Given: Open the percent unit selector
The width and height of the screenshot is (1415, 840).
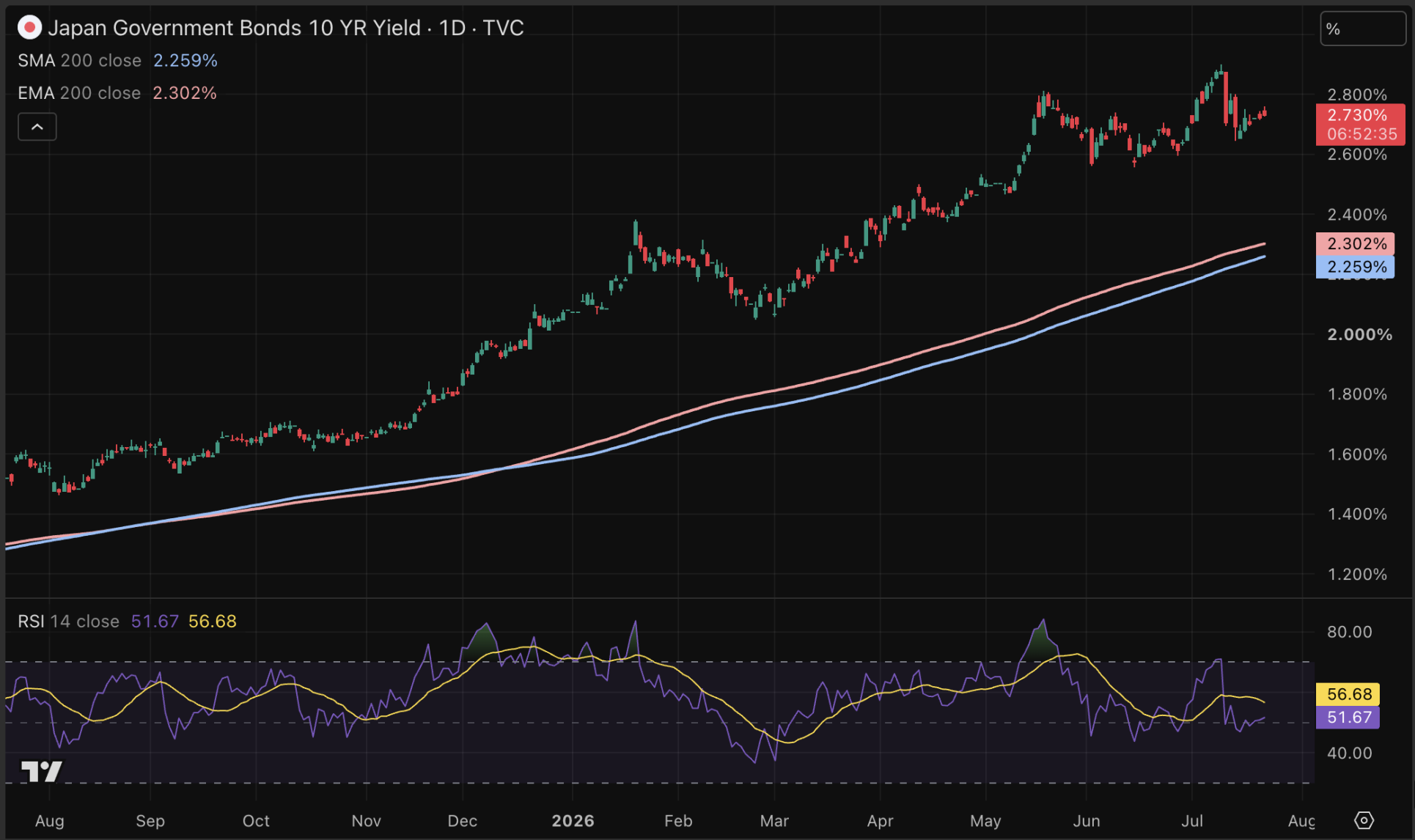Looking at the screenshot, I should click(1363, 29).
